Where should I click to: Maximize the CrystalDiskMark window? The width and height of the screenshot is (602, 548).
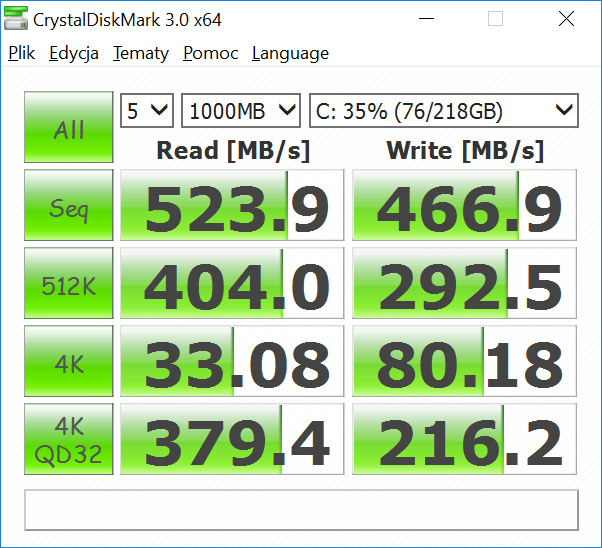[x=495, y=18]
